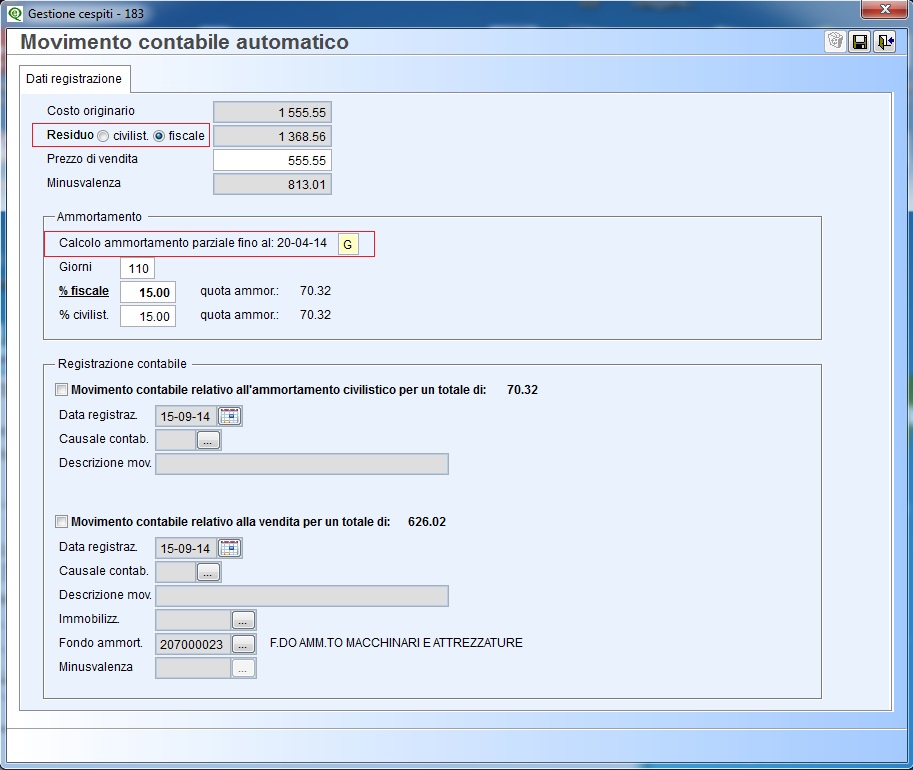This screenshot has height=770, width=913.
Task: Click the vendita total value 626.02
Action: (x=427, y=521)
